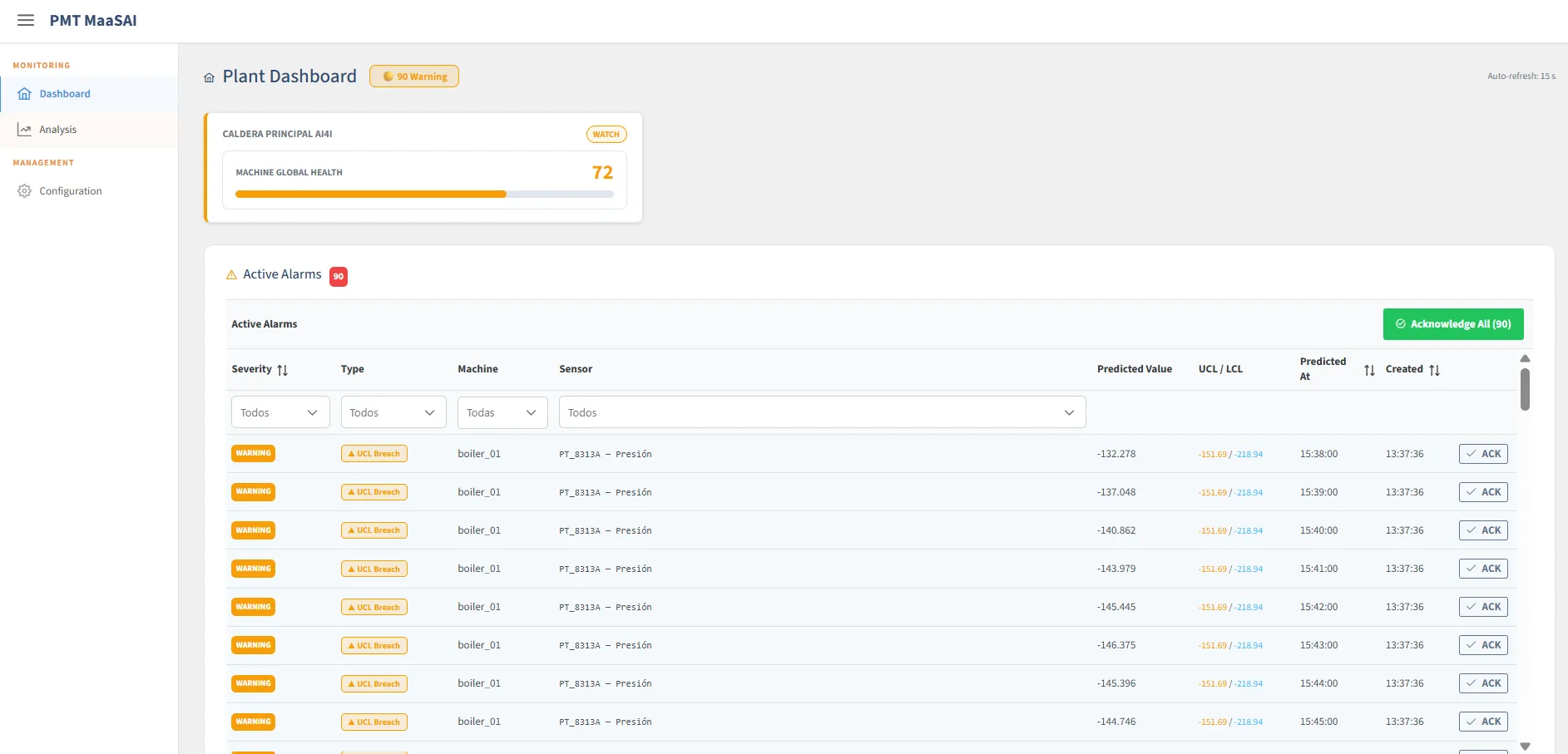Click the UCL Breach tag for value -137.048
The width and height of the screenshot is (1568, 754).
point(374,492)
